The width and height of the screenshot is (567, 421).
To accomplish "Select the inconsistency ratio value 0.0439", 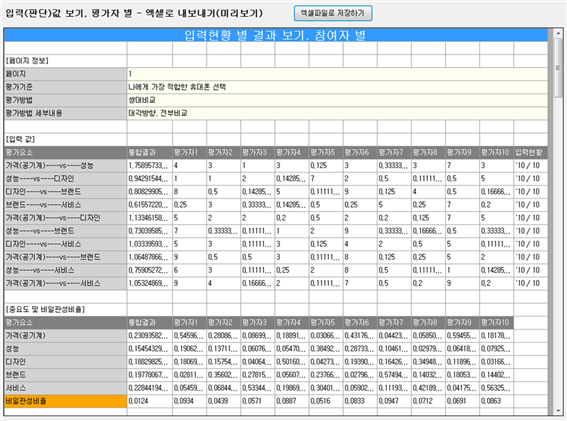I will [x=223, y=401].
